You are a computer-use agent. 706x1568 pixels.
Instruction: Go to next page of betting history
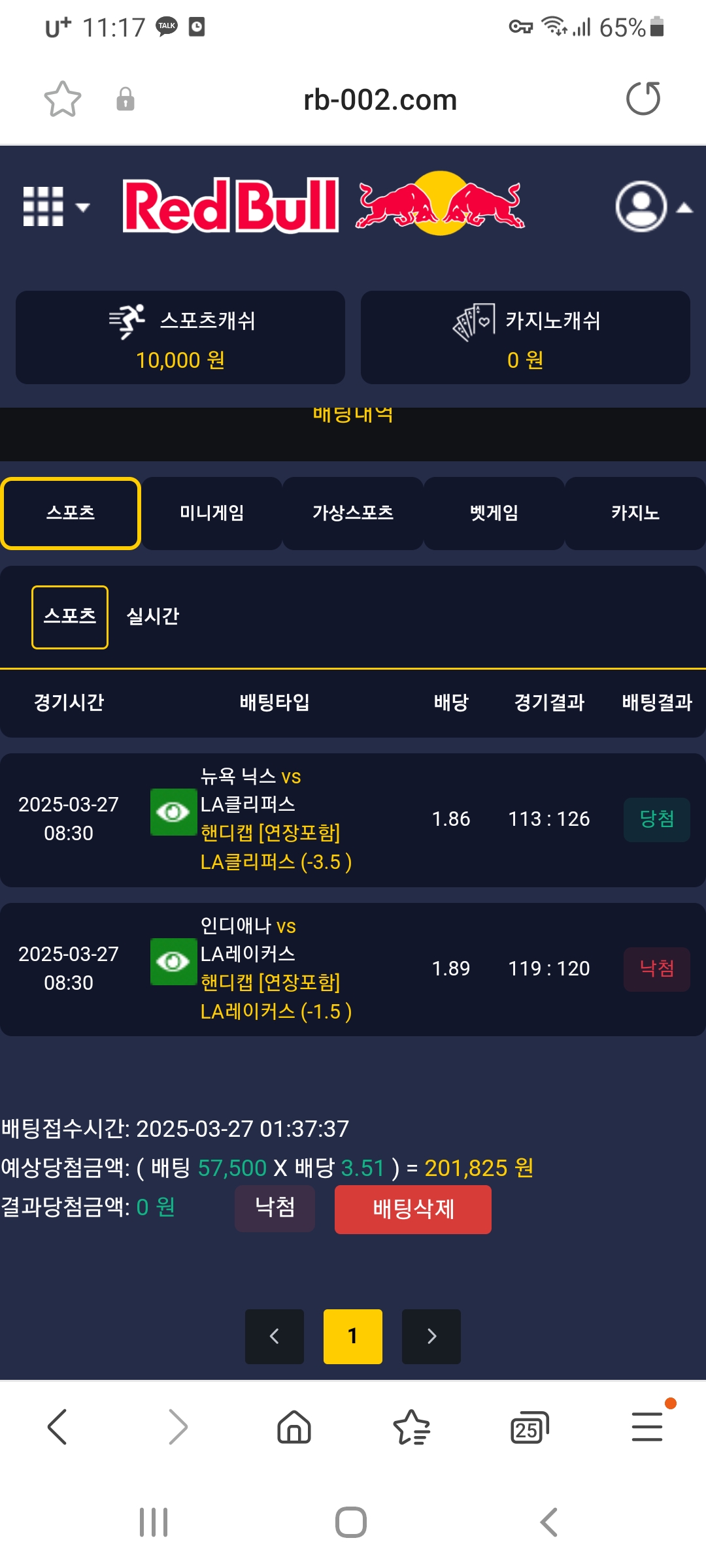431,1336
